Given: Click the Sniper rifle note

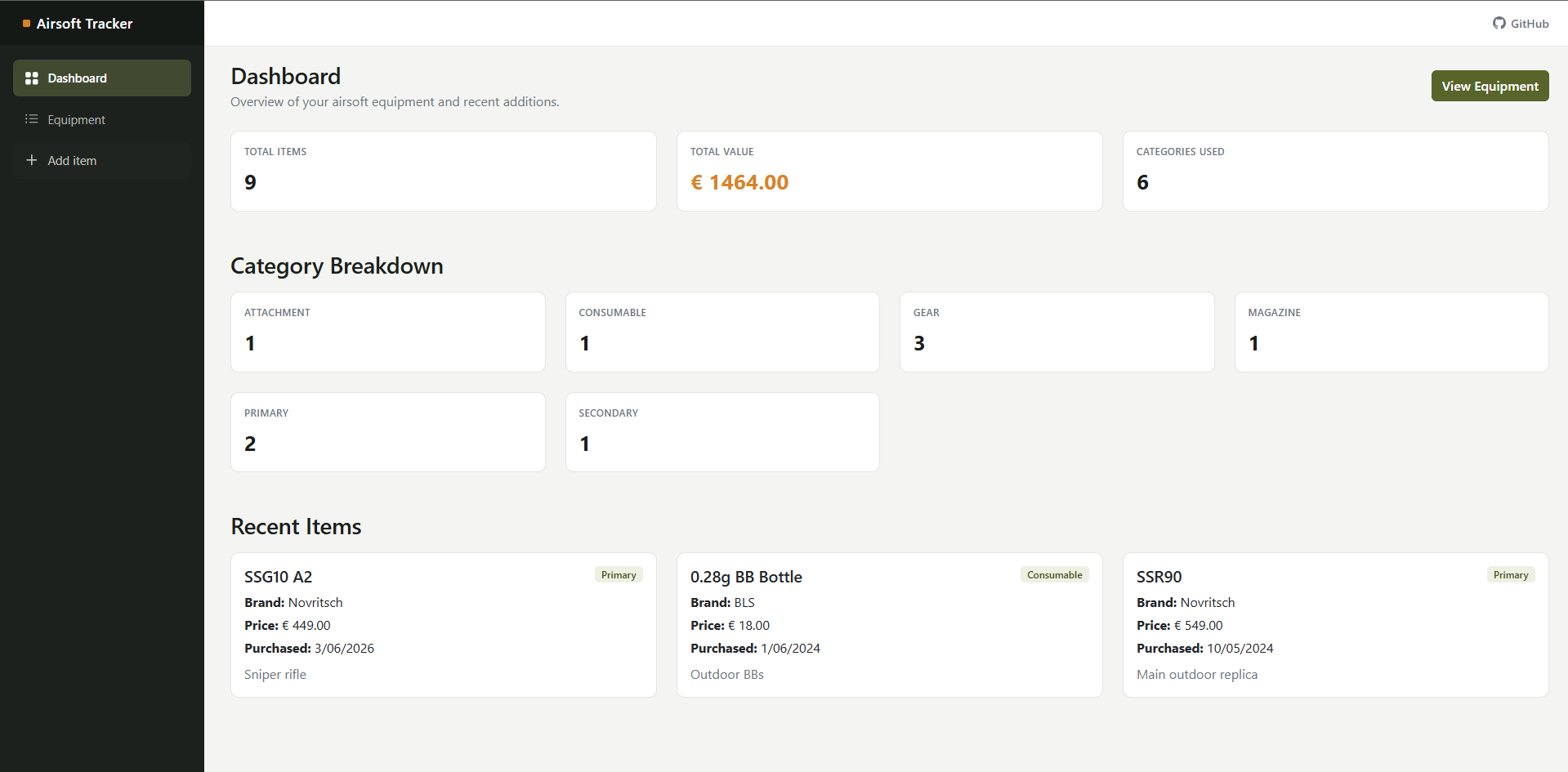Looking at the screenshot, I should (x=275, y=674).
